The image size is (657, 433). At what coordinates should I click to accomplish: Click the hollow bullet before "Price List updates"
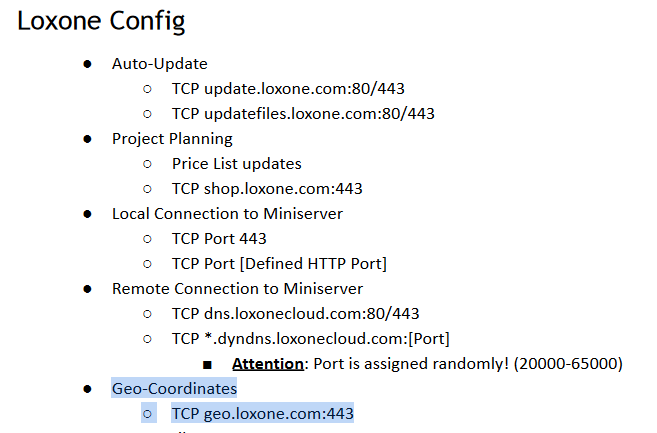click(148, 164)
